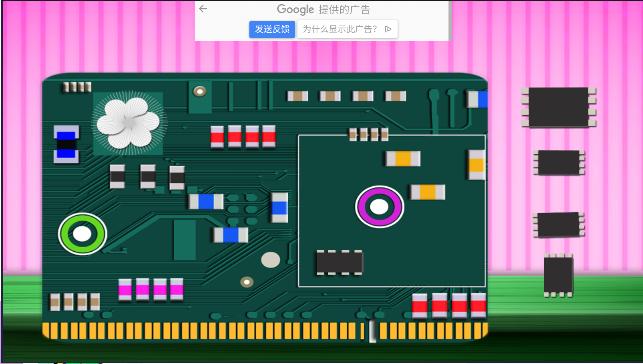Click the white flower cooling fan
The image size is (643, 364).
(128, 123)
